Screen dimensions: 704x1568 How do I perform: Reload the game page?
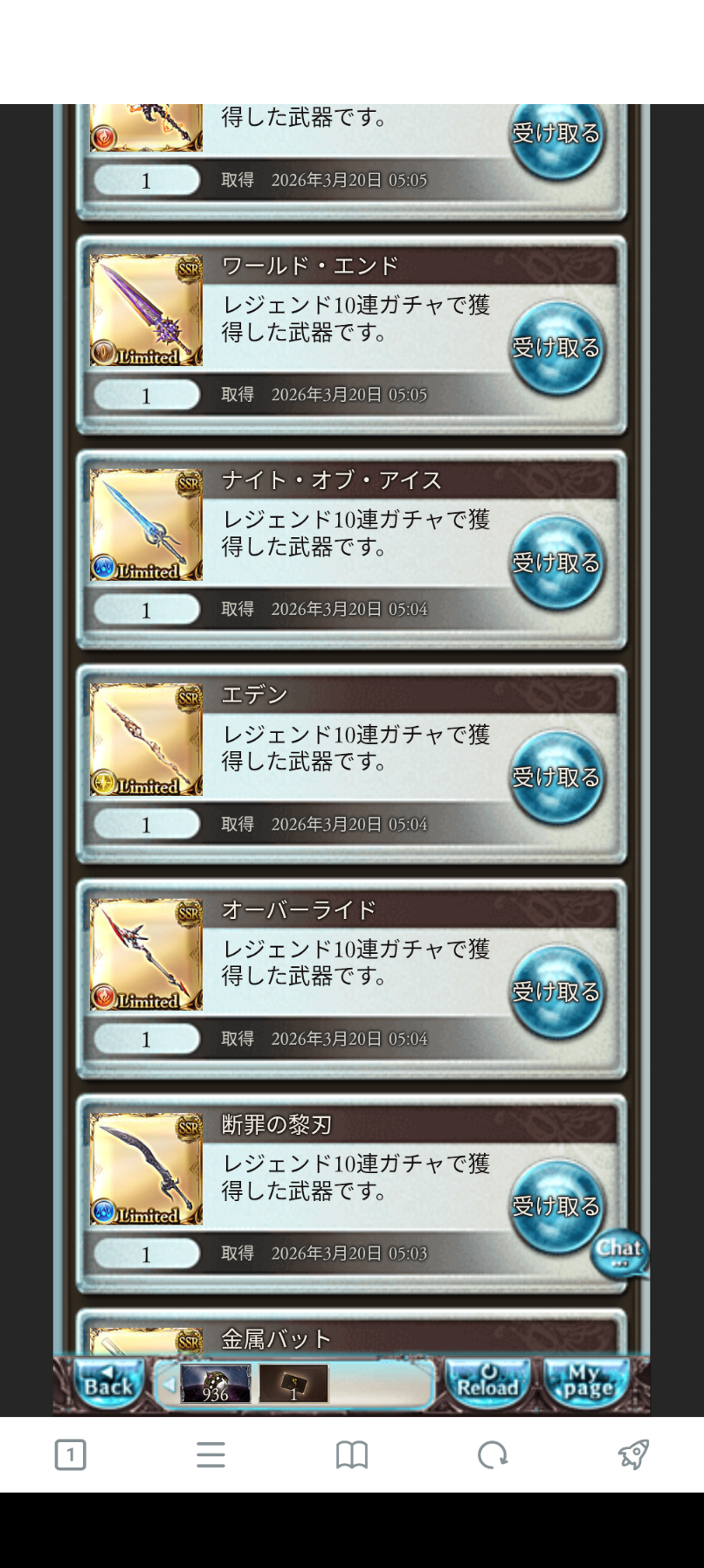click(x=487, y=1384)
